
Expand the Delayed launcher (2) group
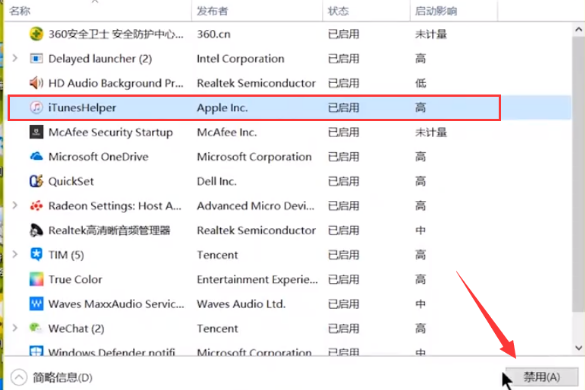coord(15,58)
